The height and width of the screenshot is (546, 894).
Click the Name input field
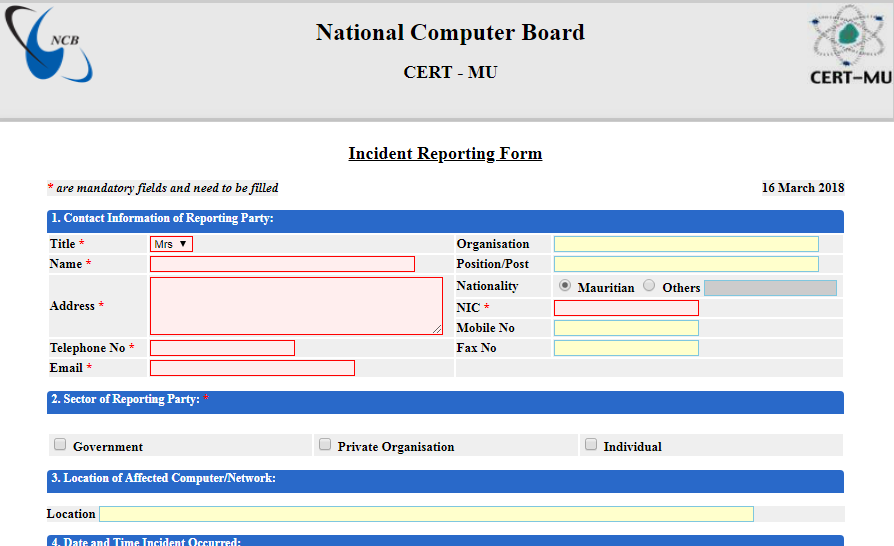[x=282, y=264]
